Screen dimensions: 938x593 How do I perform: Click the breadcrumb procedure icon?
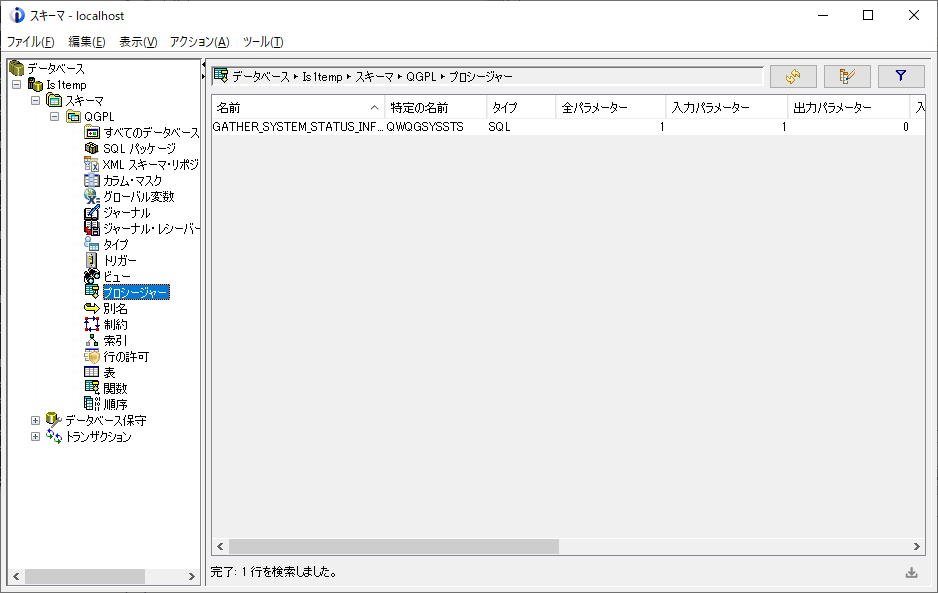pos(221,75)
